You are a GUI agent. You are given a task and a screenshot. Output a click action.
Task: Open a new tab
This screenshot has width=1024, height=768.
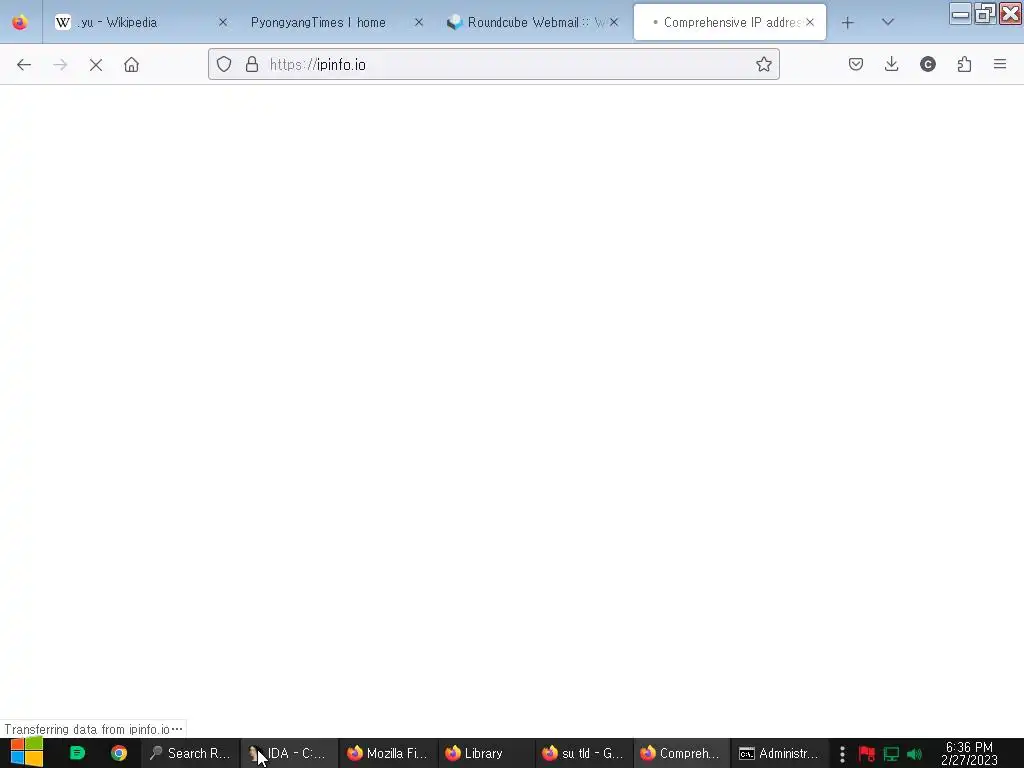click(x=848, y=23)
